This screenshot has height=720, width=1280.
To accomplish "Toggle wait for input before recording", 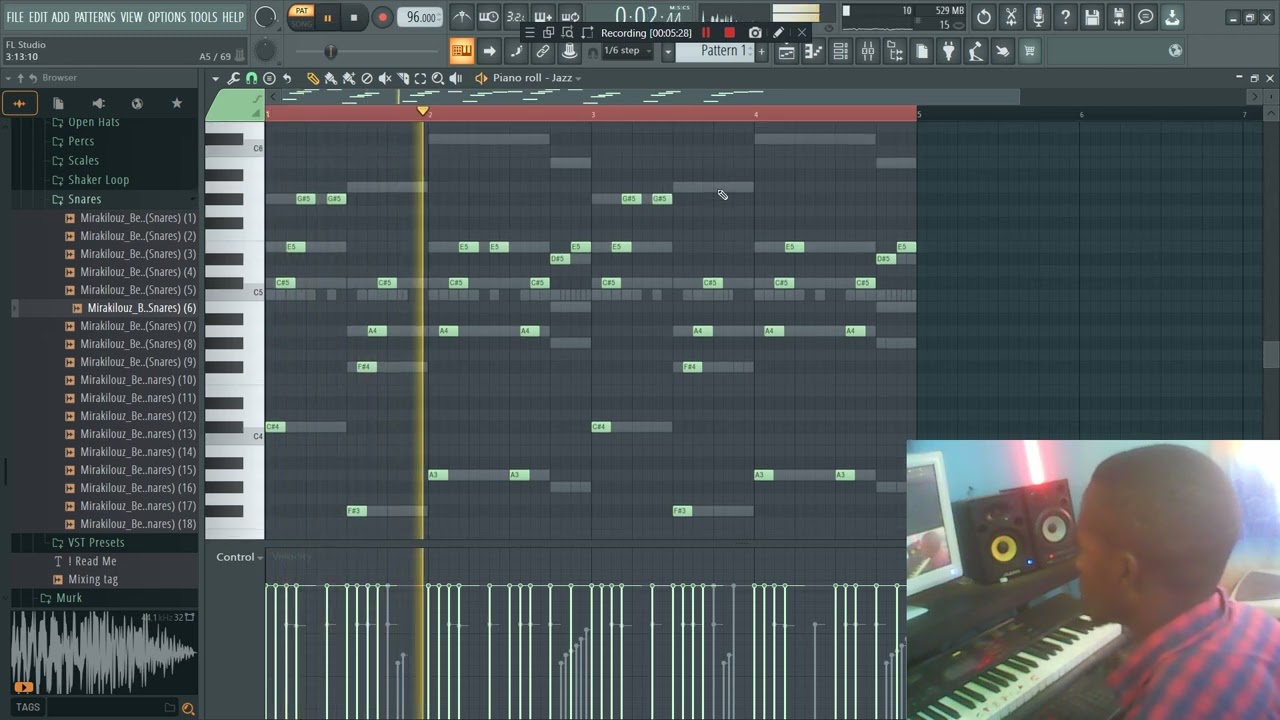I will click(488, 17).
